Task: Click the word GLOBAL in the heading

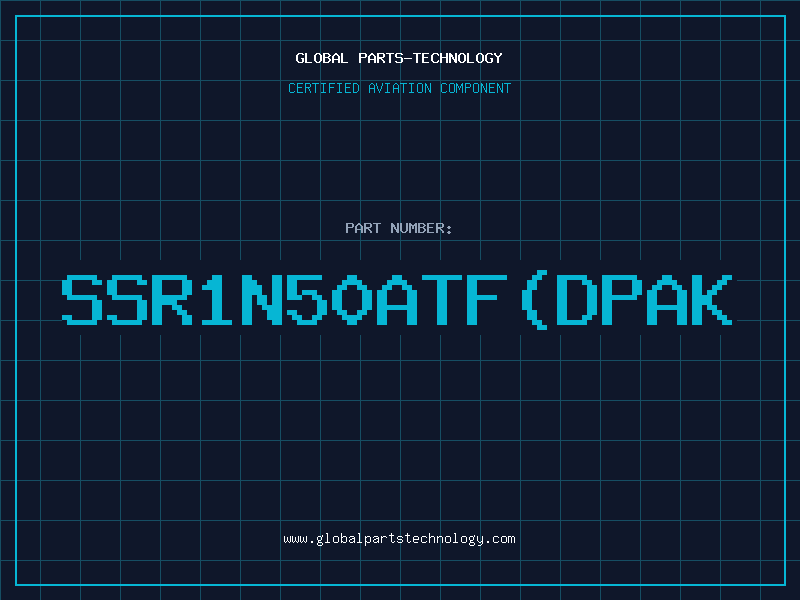Action: coord(318,58)
